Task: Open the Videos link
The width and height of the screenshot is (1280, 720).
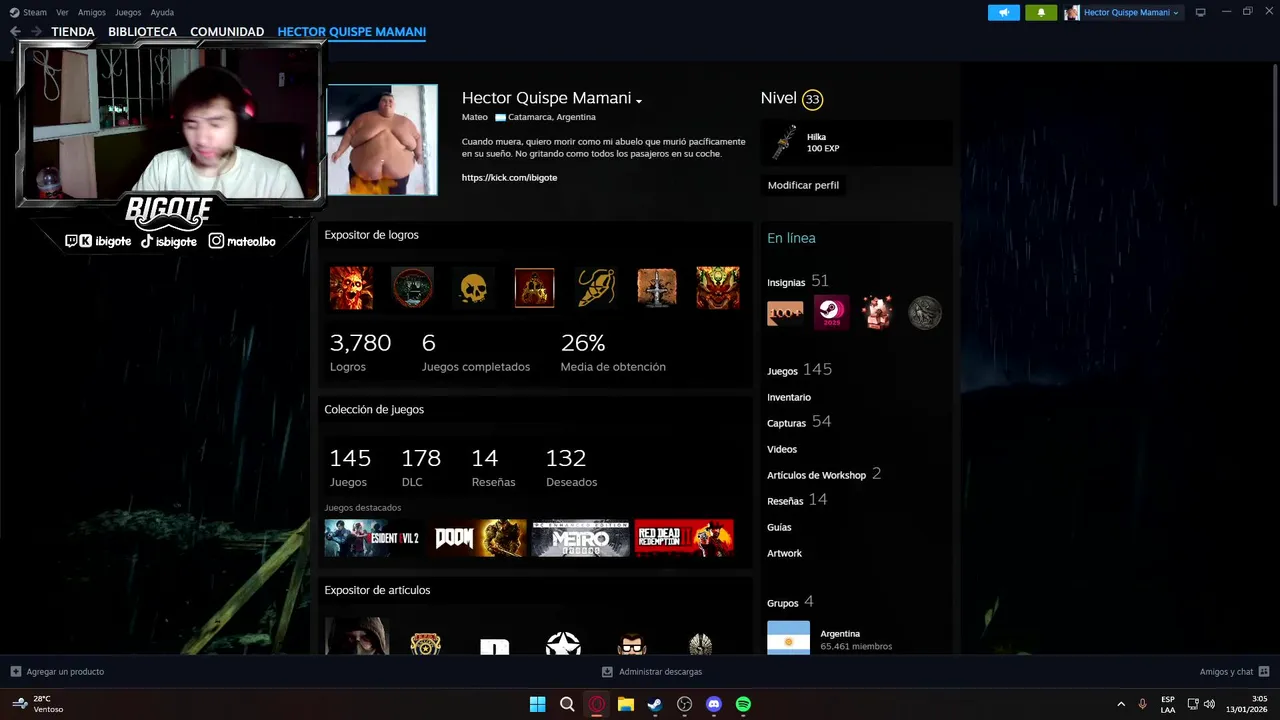Action: (782, 449)
